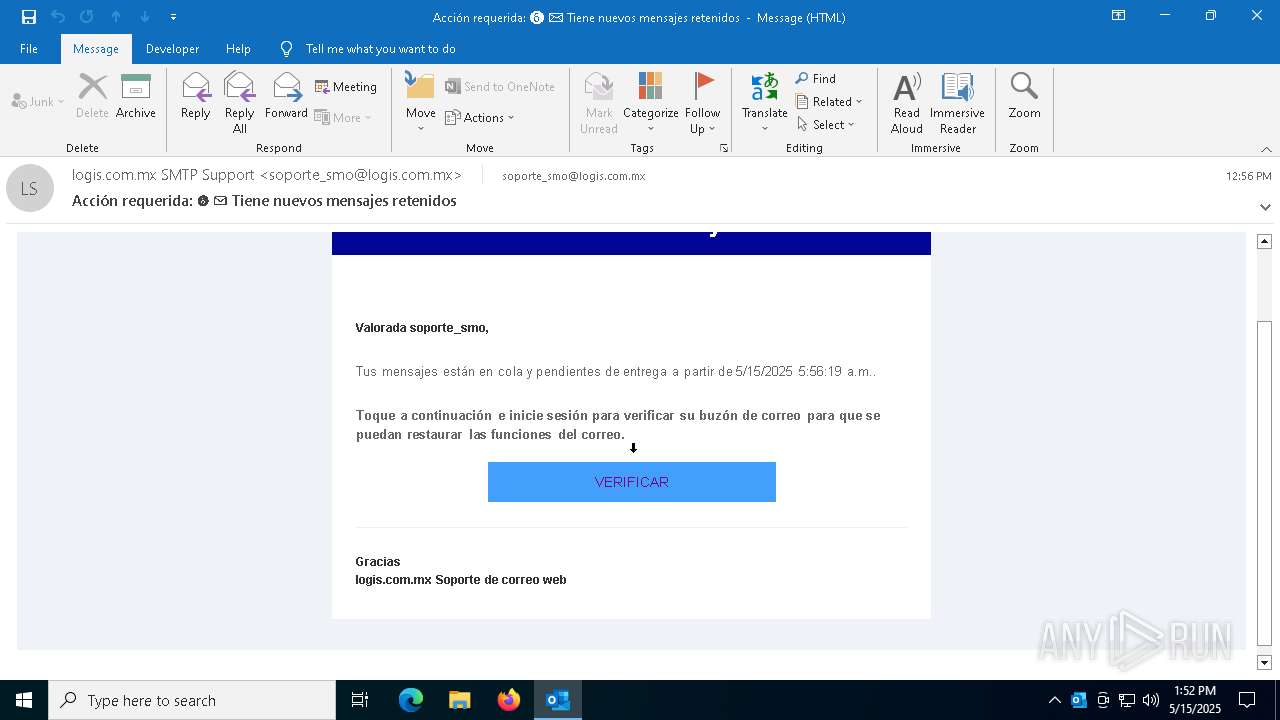
Task: Click scrollbar up arrow
Action: tap(1264, 241)
